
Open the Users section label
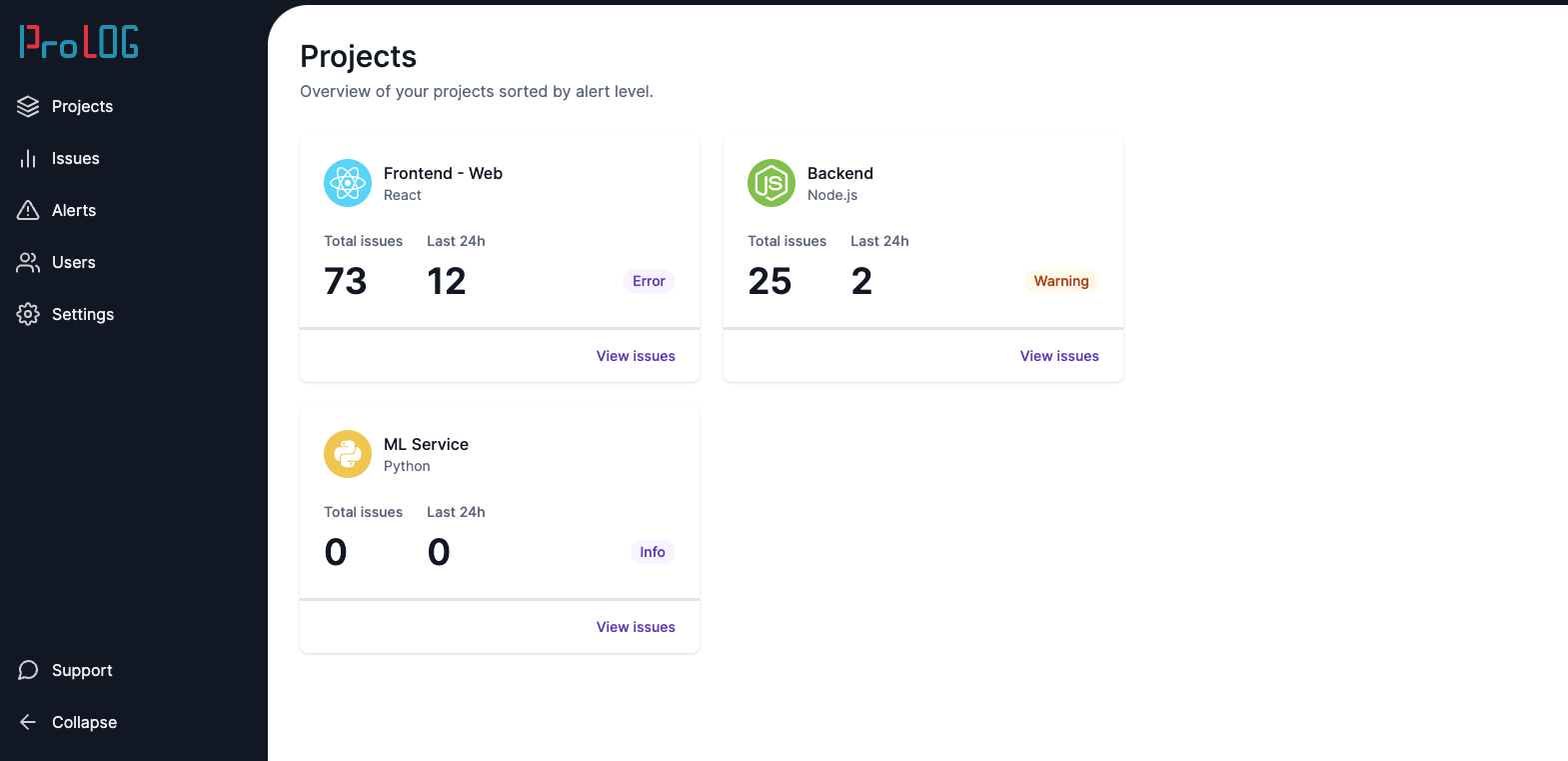[x=74, y=262]
